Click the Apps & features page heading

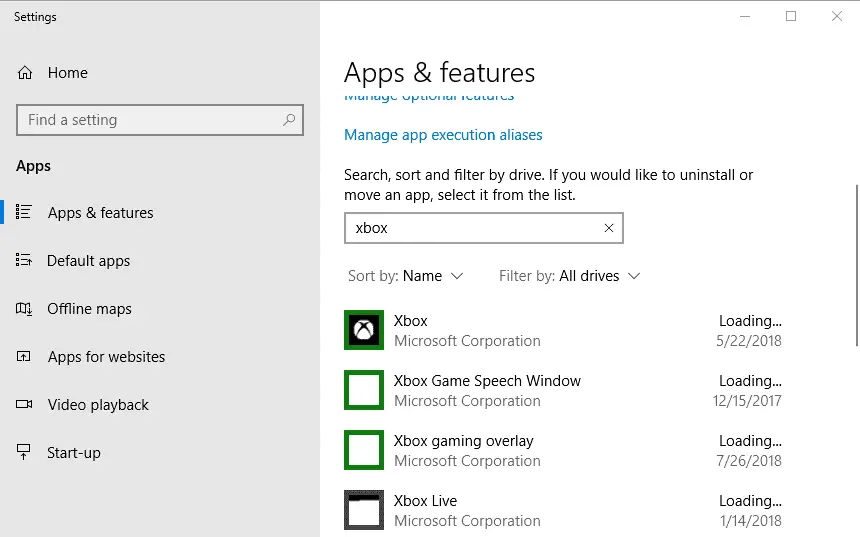(439, 73)
